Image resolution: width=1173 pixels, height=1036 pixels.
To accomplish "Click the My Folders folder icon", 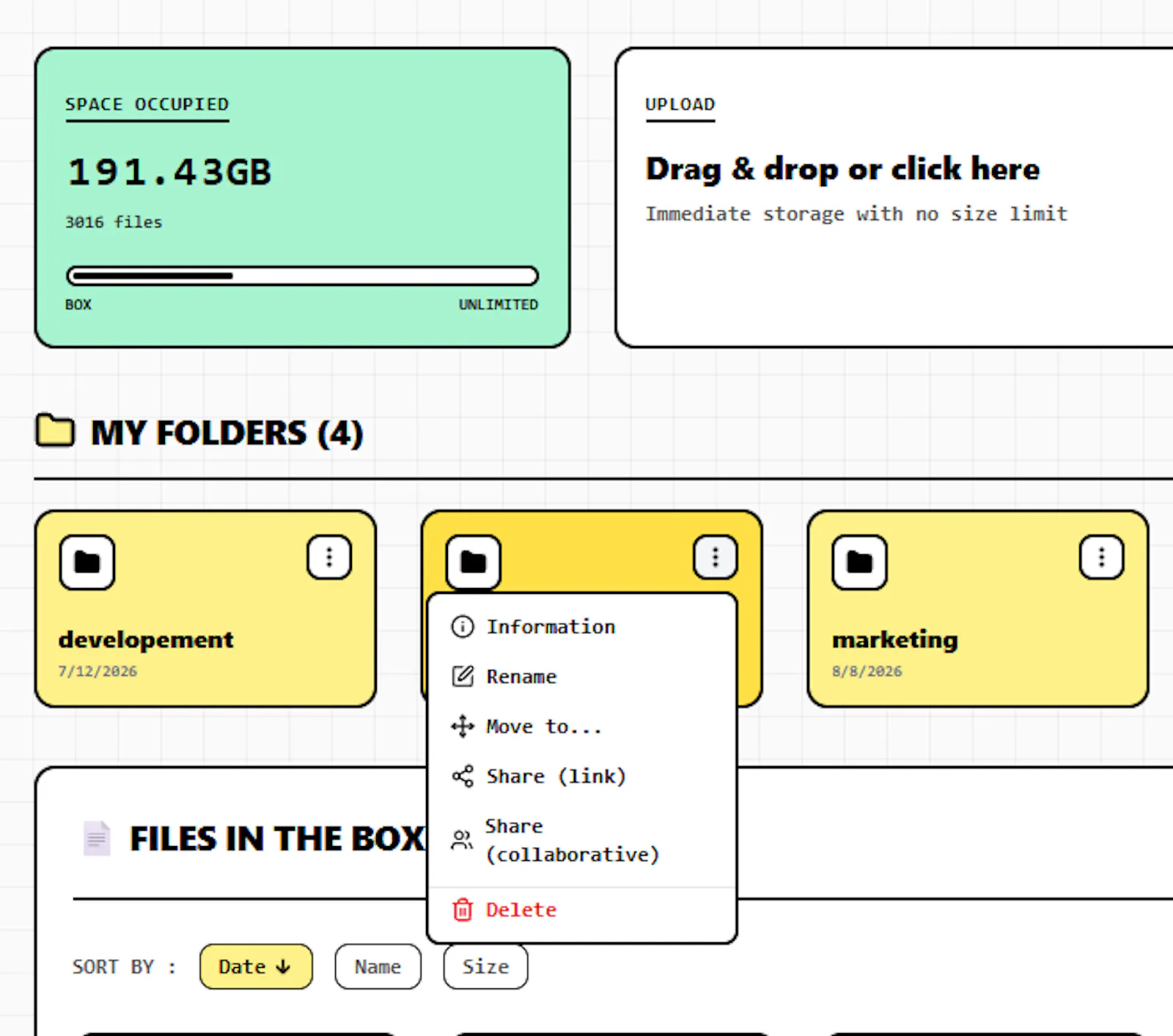I will coord(55,430).
